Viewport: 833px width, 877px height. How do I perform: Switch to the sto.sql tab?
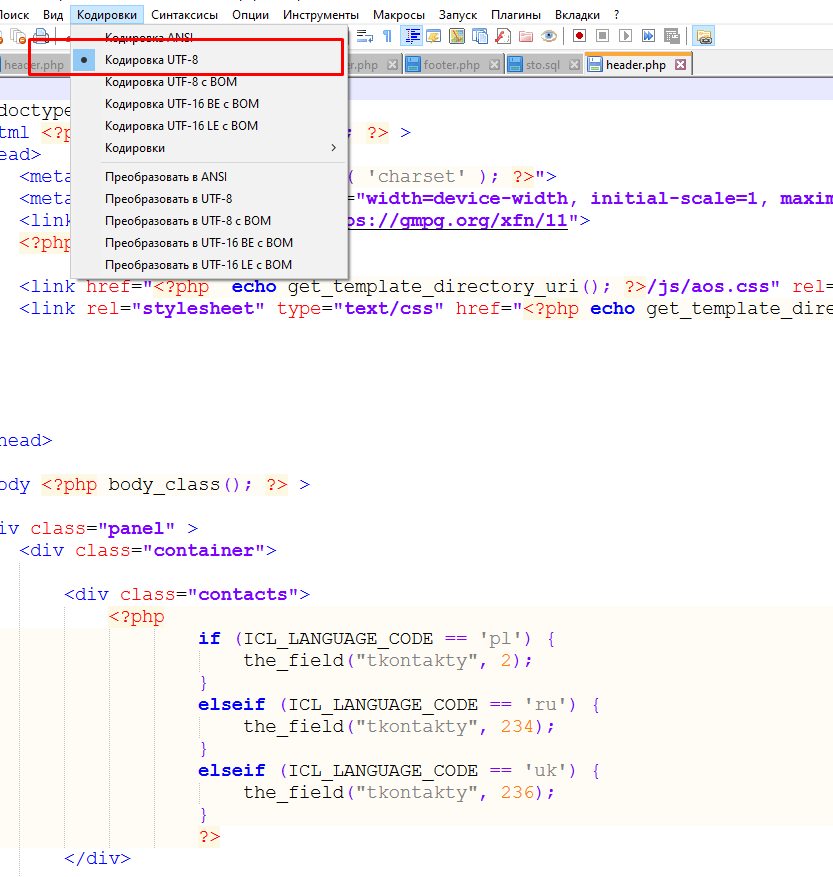[x=542, y=65]
